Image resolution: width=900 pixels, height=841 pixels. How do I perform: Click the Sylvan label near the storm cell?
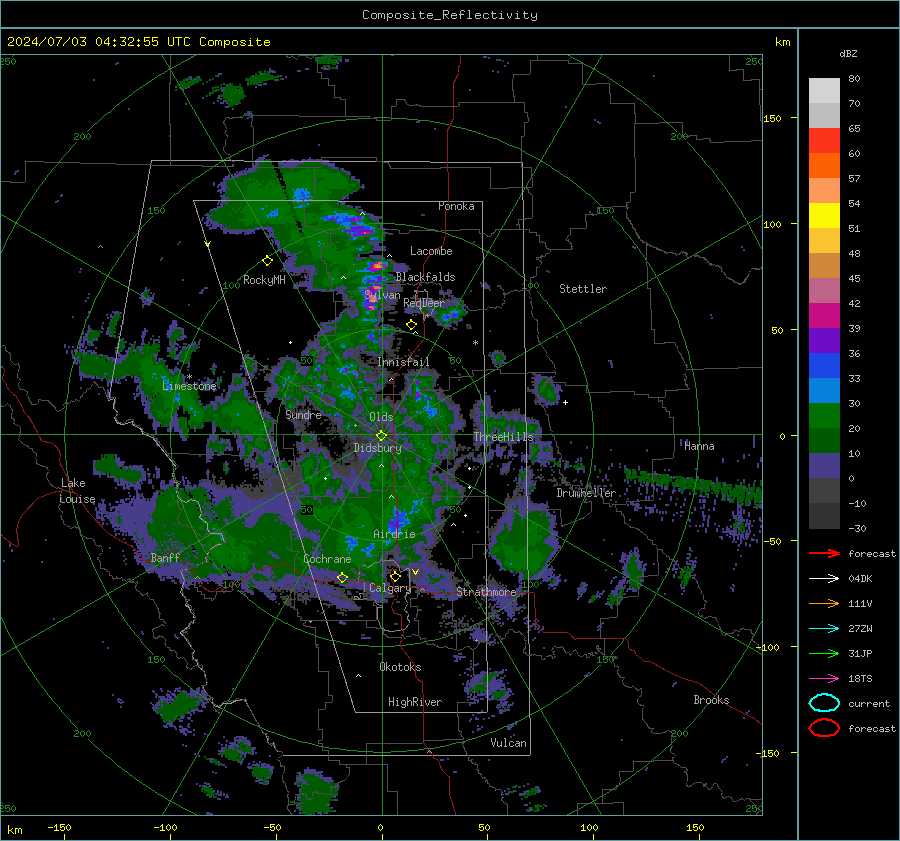pos(382,295)
